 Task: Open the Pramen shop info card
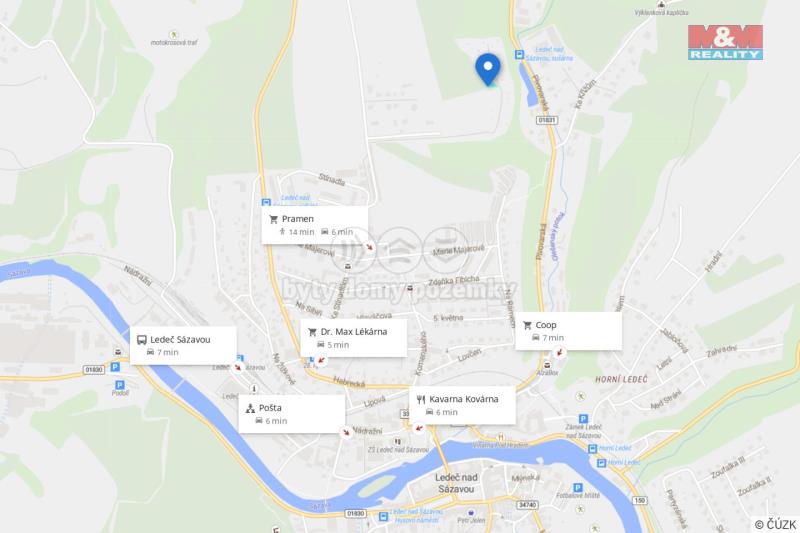click(315, 225)
